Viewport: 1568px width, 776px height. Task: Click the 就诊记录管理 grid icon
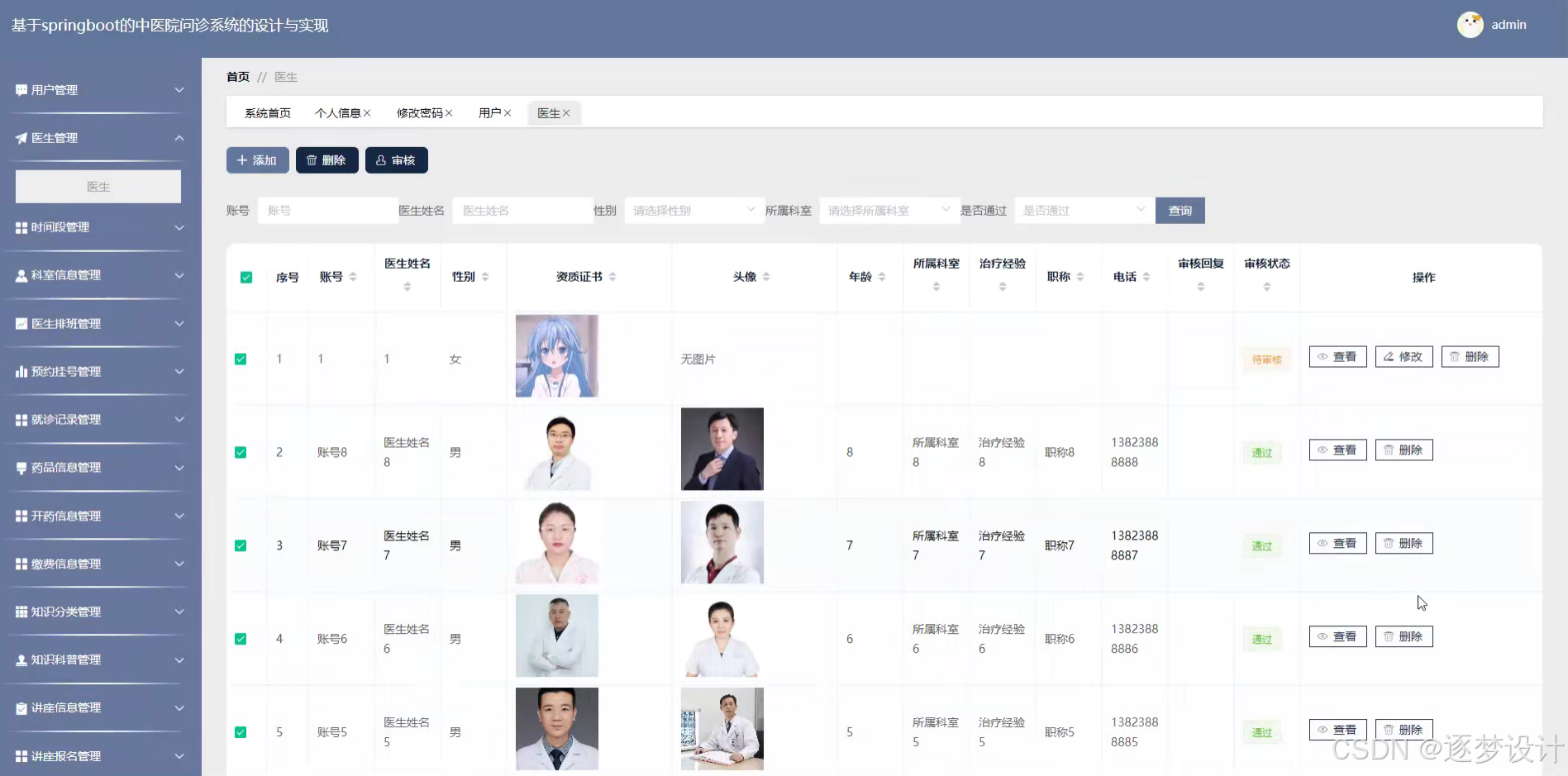21,420
